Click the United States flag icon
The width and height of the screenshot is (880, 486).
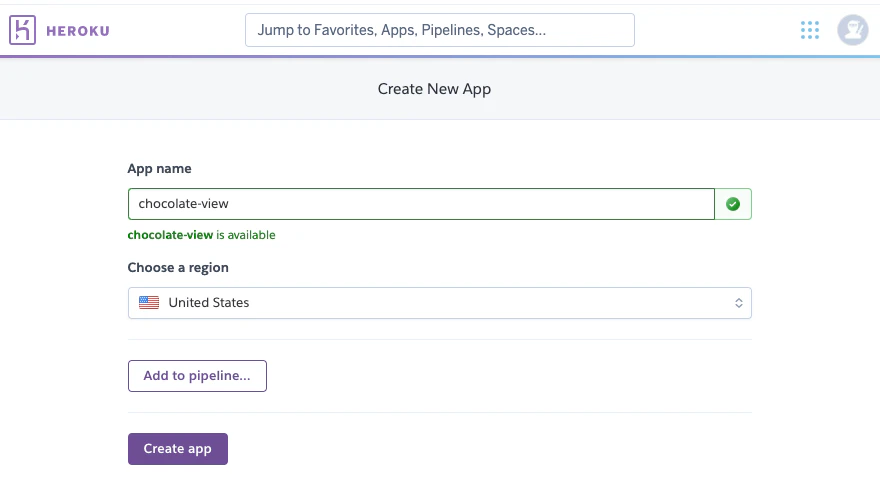click(149, 303)
